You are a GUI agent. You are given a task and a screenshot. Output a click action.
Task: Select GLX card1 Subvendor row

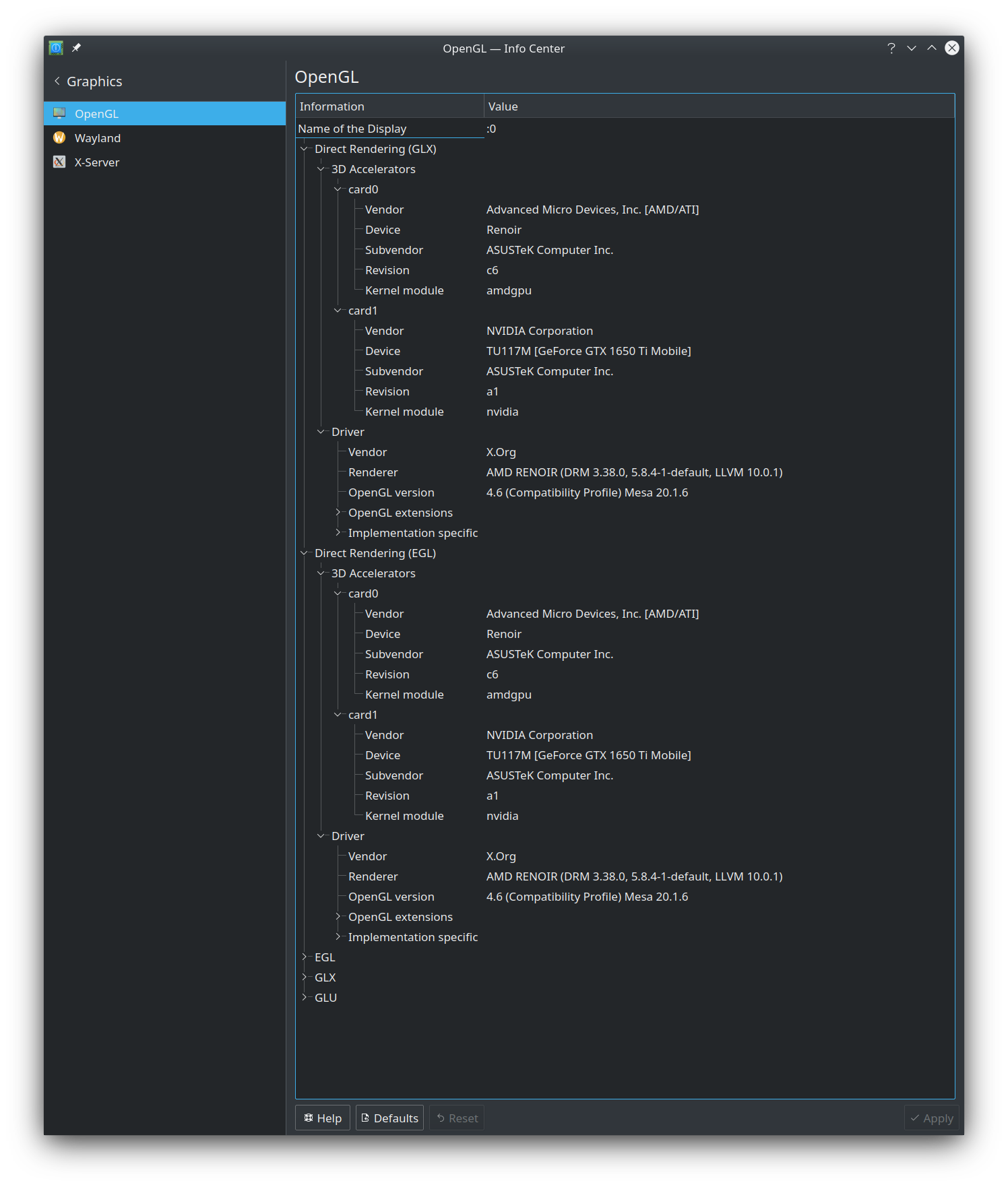click(625, 371)
